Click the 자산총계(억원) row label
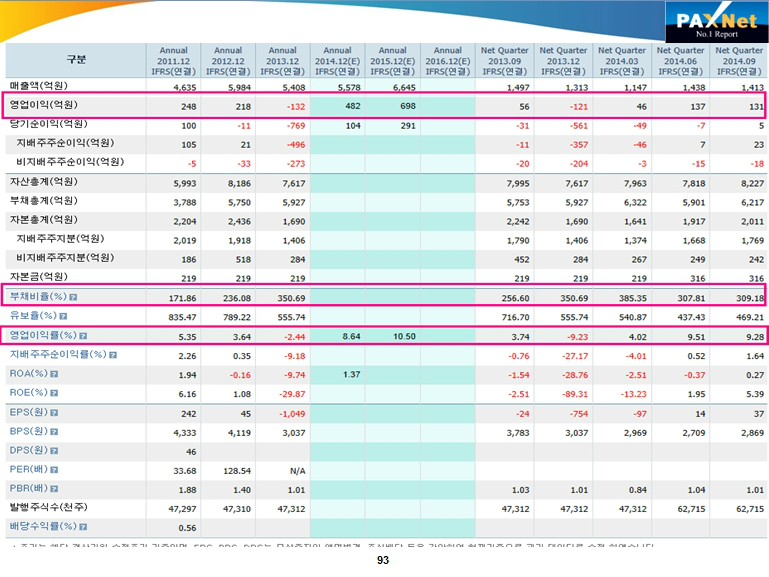This screenshot has height=577, width=769. click(x=42, y=182)
